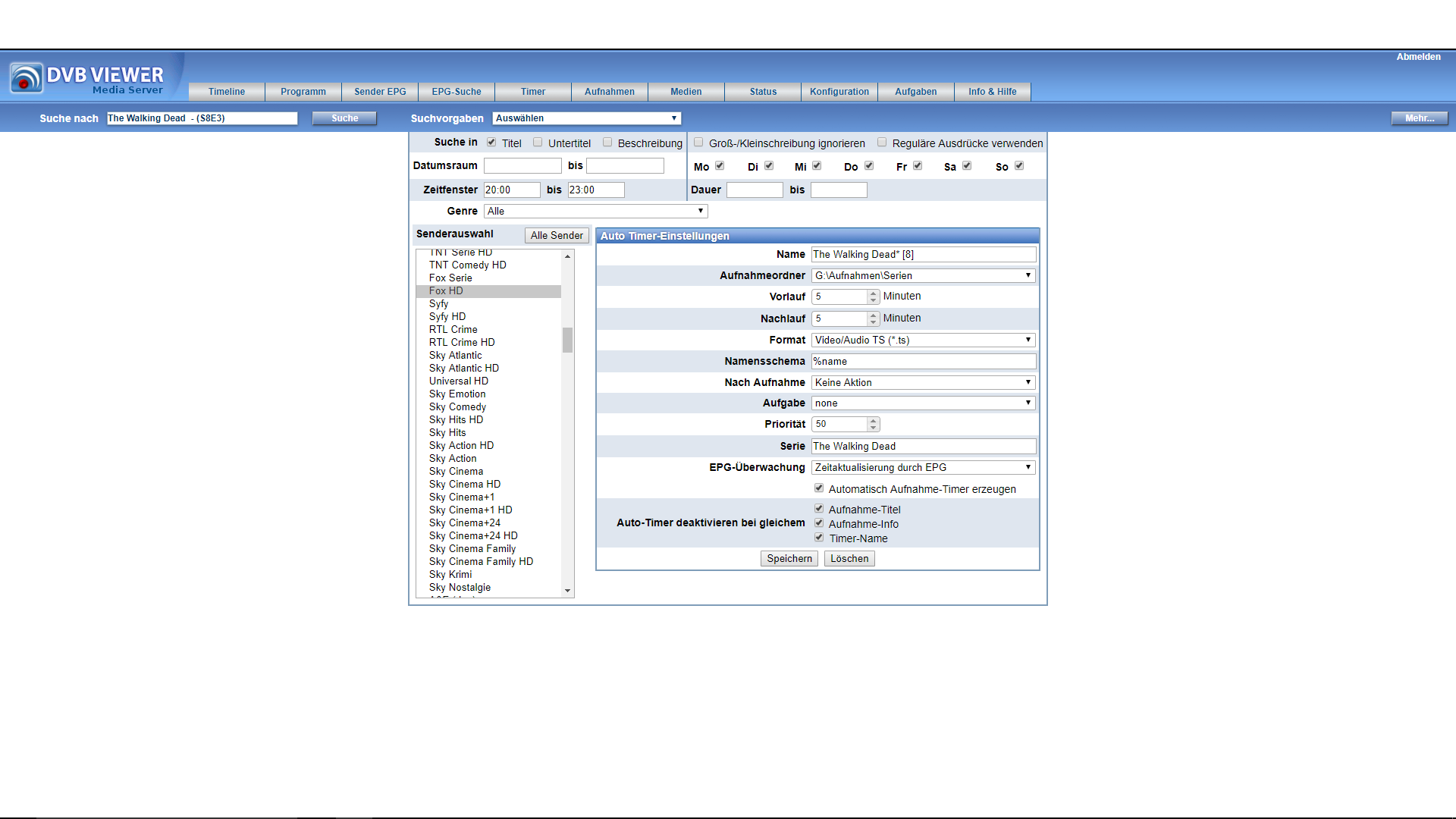Toggle the Titel search checkbox
1456x819 pixels.
[x=491, y=143]
